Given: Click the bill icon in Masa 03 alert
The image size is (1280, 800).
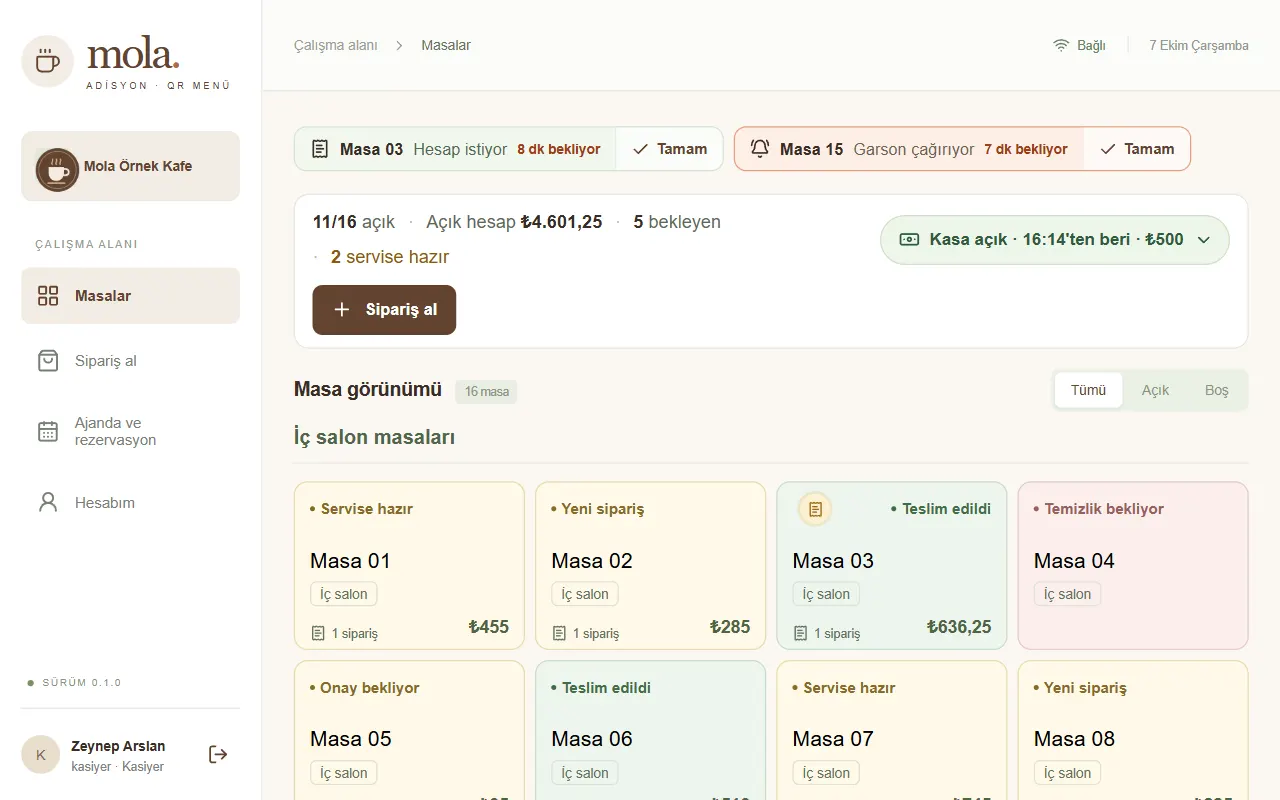Looking at the screenshot, I should [320, 149].
